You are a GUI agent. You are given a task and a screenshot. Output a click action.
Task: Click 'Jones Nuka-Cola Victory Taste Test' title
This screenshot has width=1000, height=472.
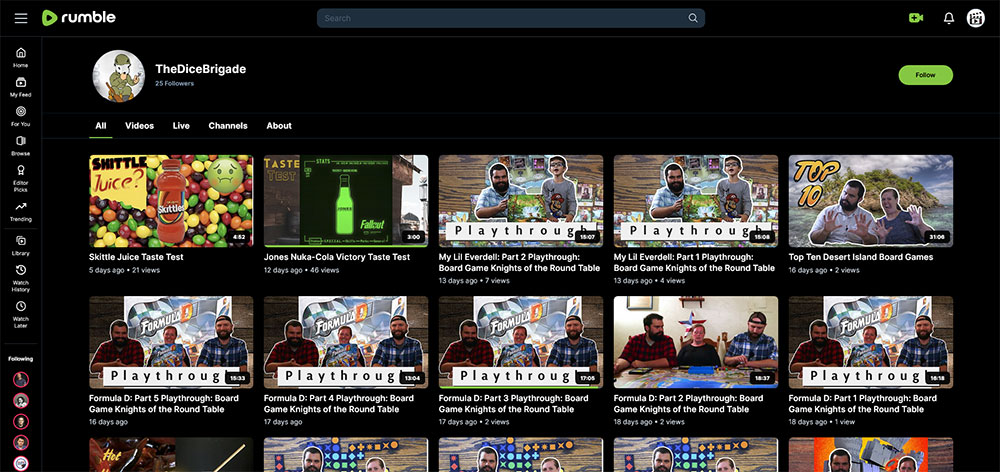click(337, 257)
